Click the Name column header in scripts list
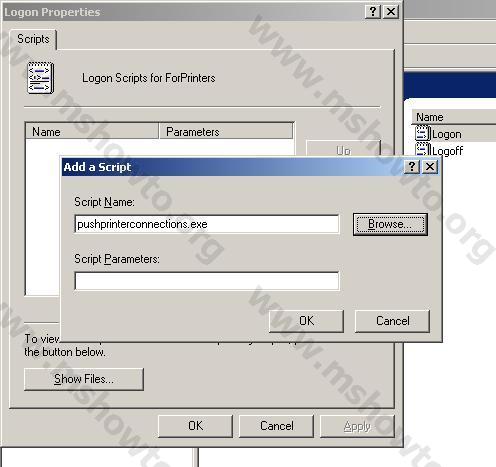This screenshot has height=467, width=496. coord(92,132)
